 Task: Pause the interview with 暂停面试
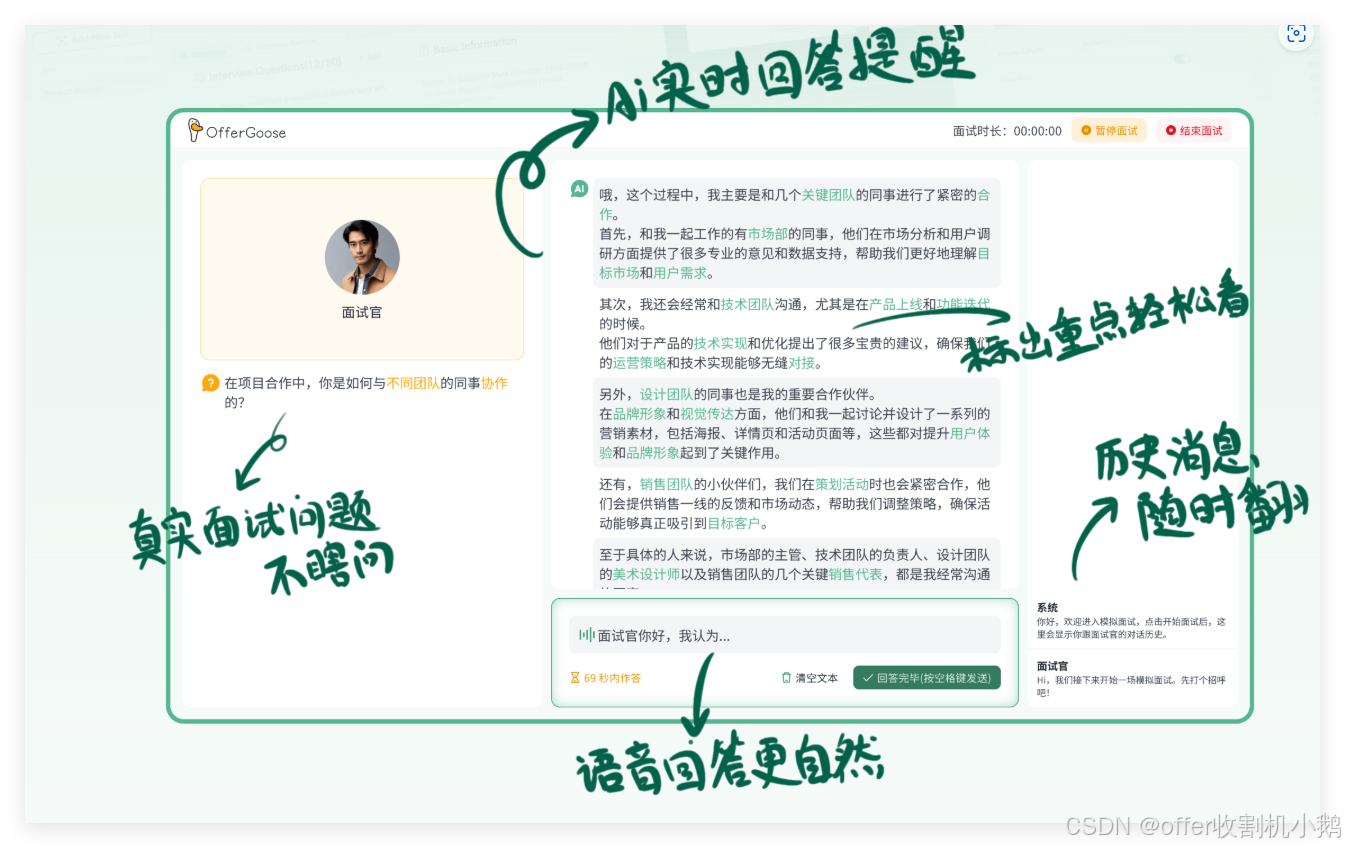(x=1109, y=131)
